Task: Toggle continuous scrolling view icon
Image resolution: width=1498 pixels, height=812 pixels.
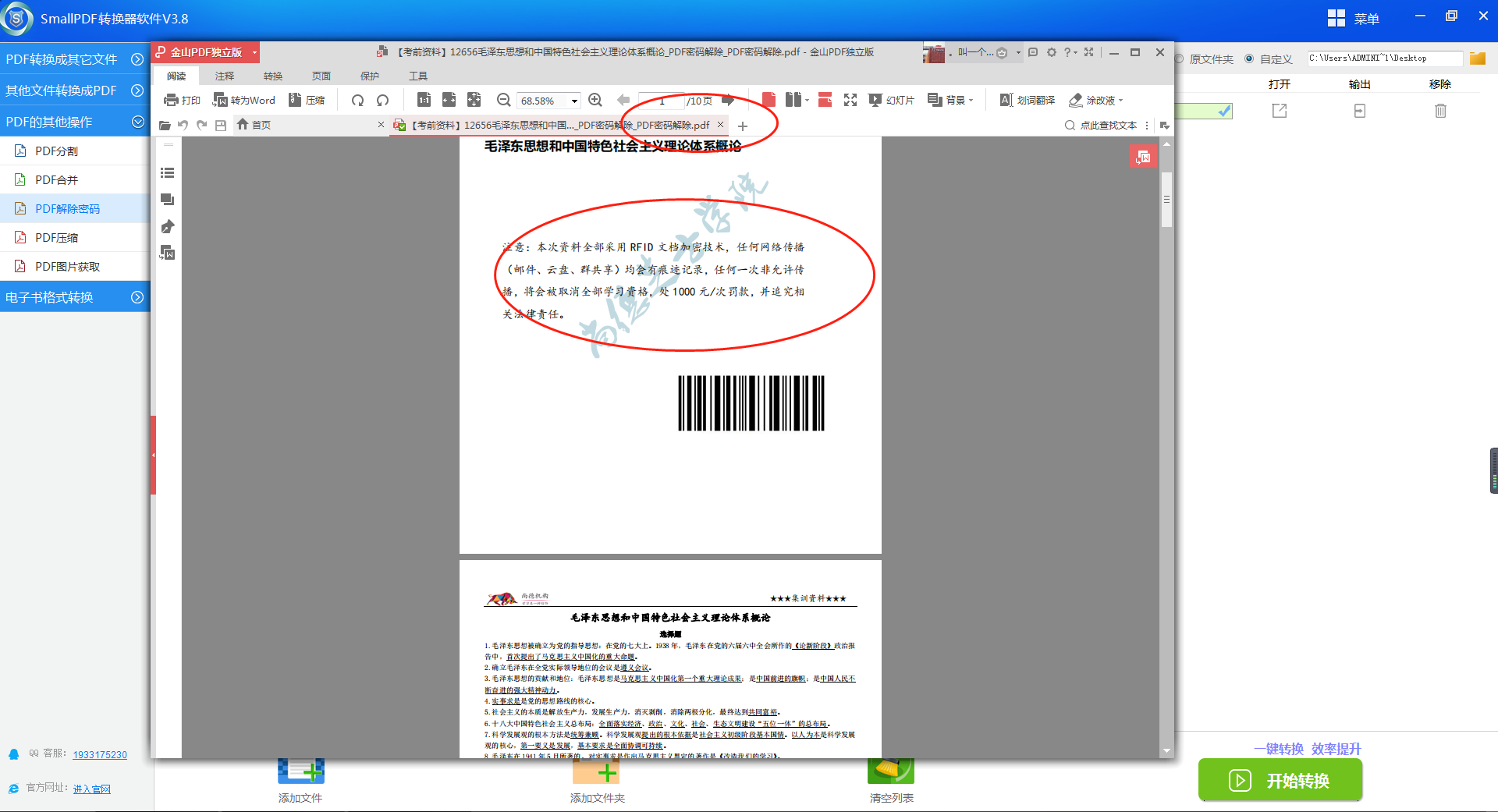Action: coord(825,100)
